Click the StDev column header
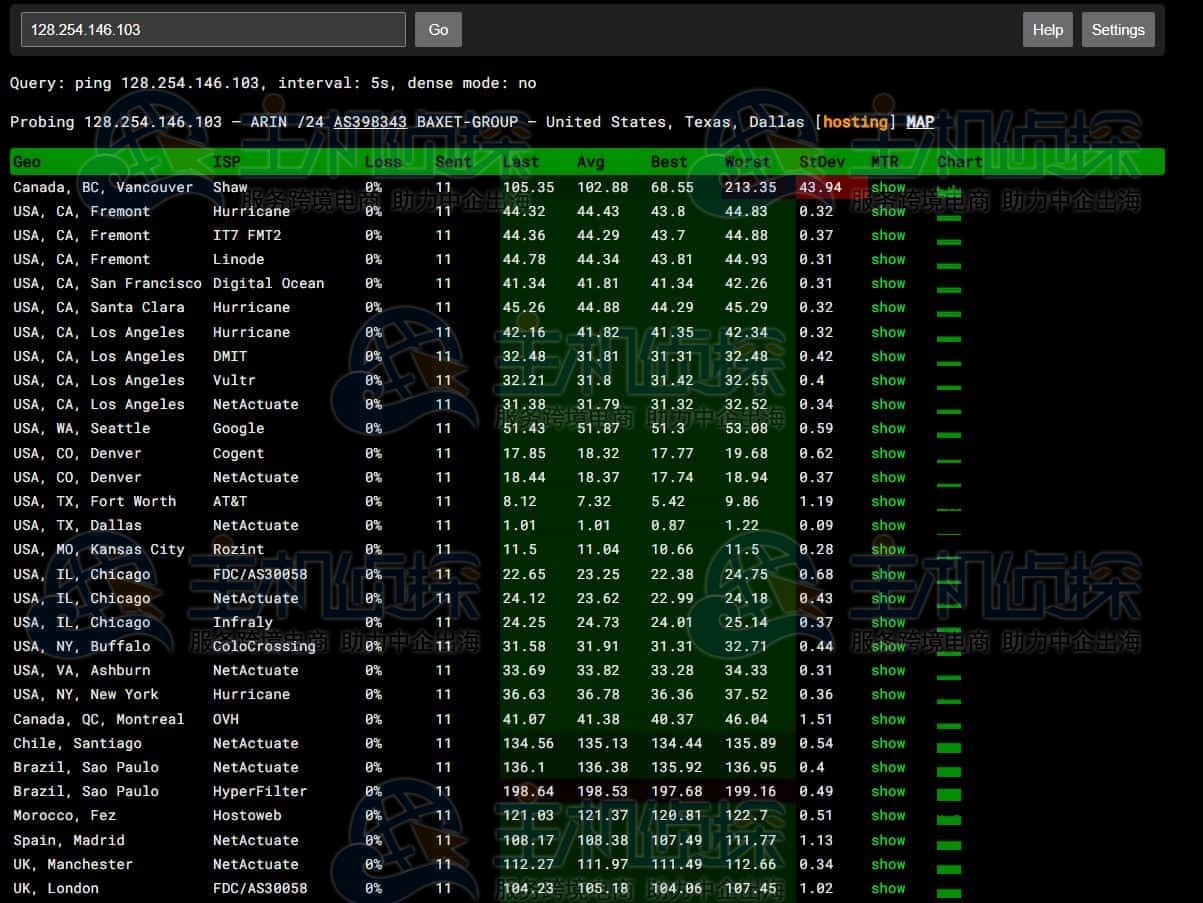 click(x=821, y=162)
